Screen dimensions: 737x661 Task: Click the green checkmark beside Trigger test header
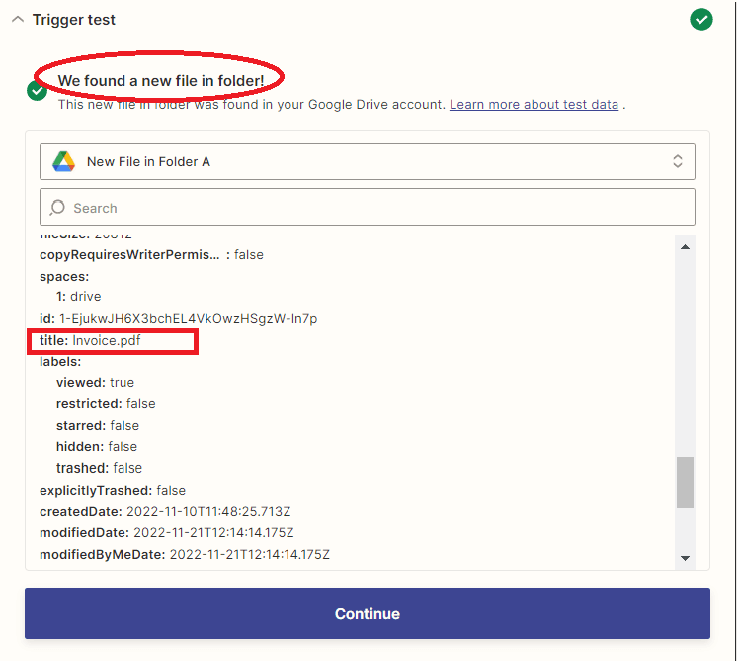[x=701, y=20]
